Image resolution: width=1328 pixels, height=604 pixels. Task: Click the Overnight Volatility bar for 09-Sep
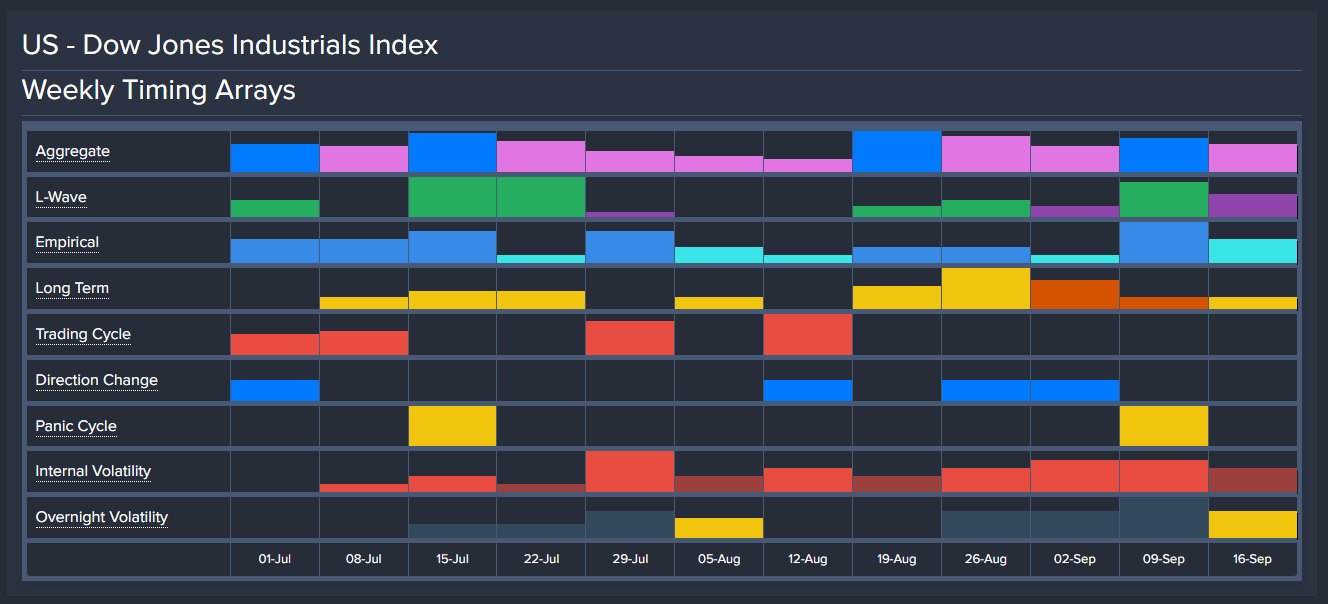click(x=1164, y=518)
